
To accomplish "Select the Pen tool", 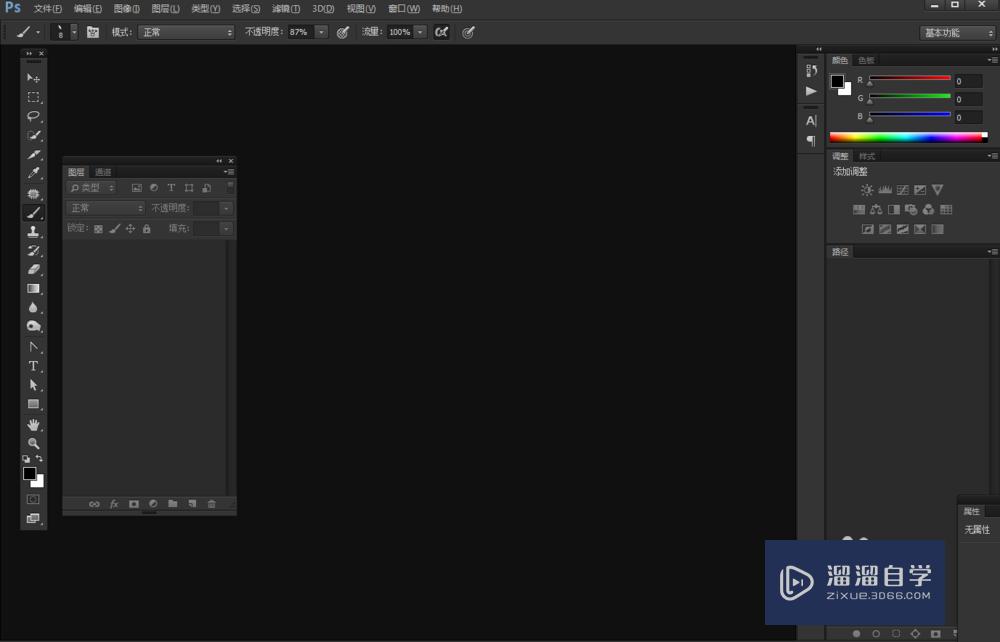I will pyautogui.click(x=33, y=347).
